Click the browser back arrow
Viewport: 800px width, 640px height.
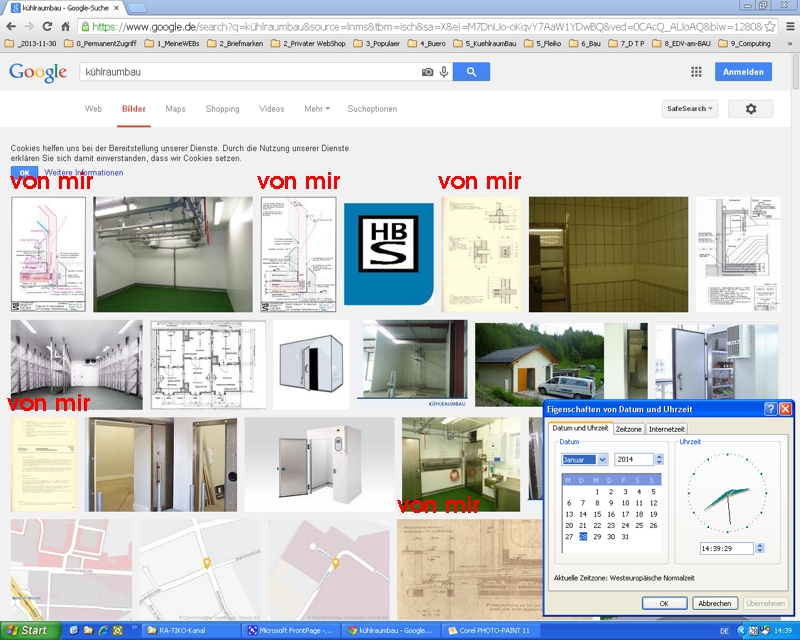[x=12, y=26]
